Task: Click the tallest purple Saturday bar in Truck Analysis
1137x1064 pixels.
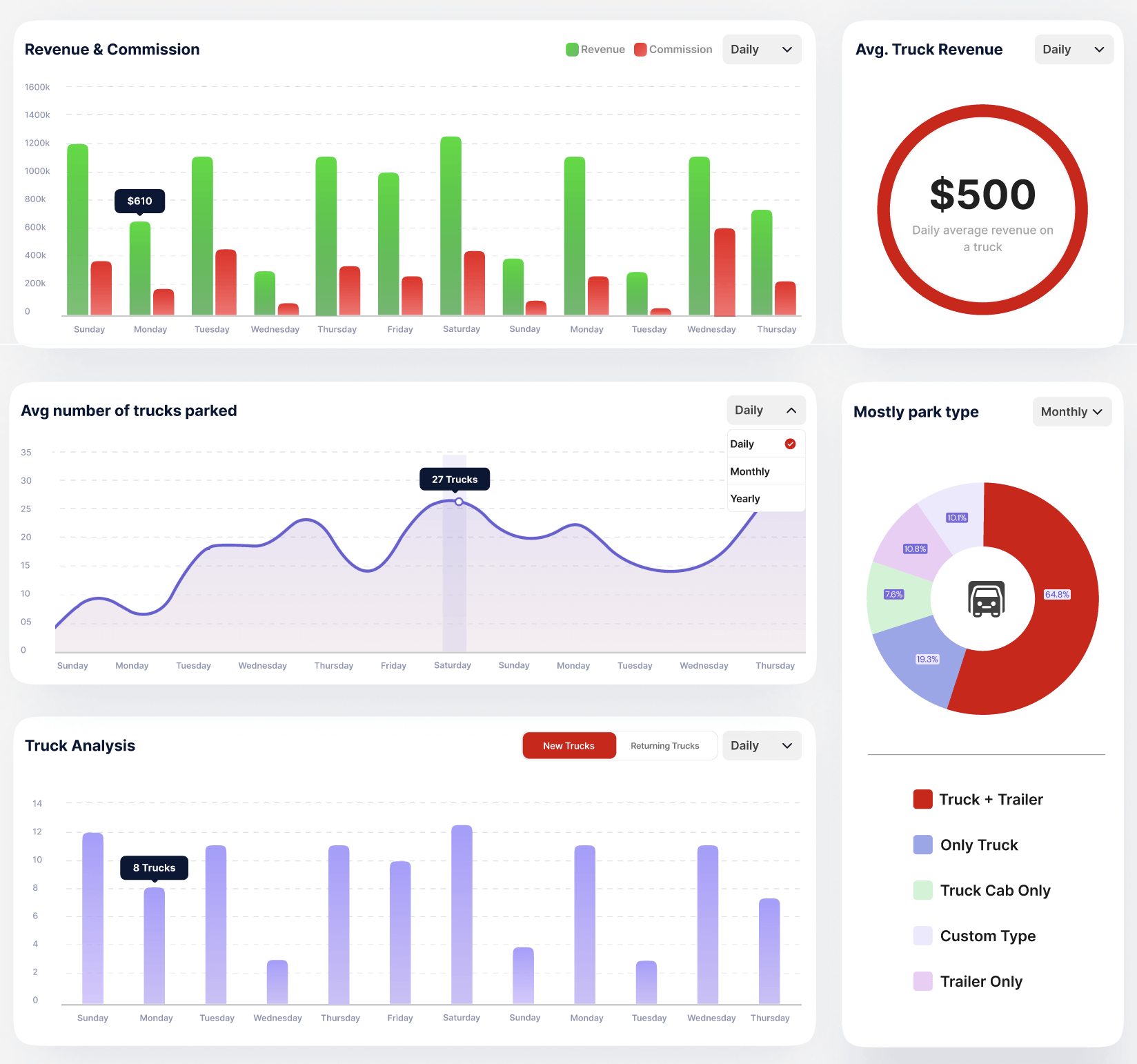Action: [462, 914]
